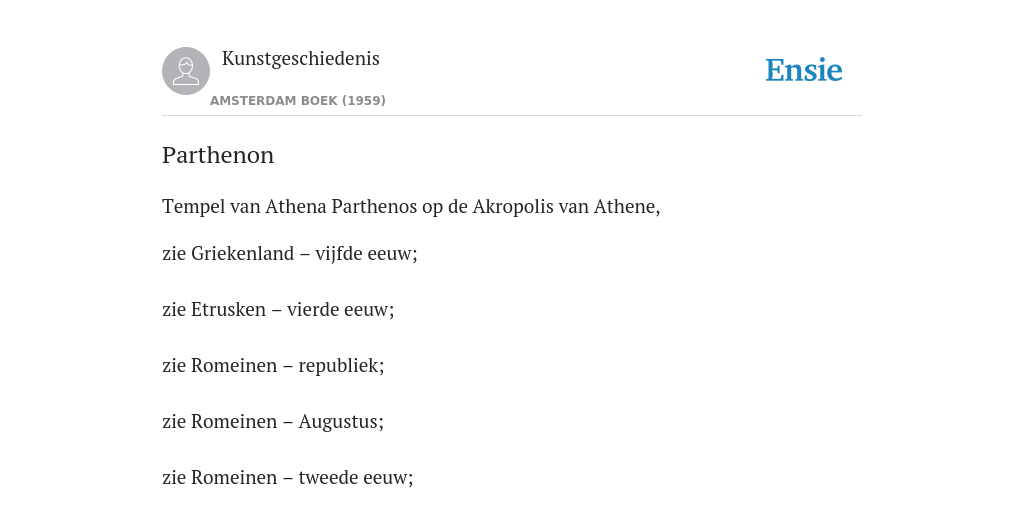Click the word Akropolis in the definition
The height and width of the screenshot is (512, 1024).
(x=513, y=207)
